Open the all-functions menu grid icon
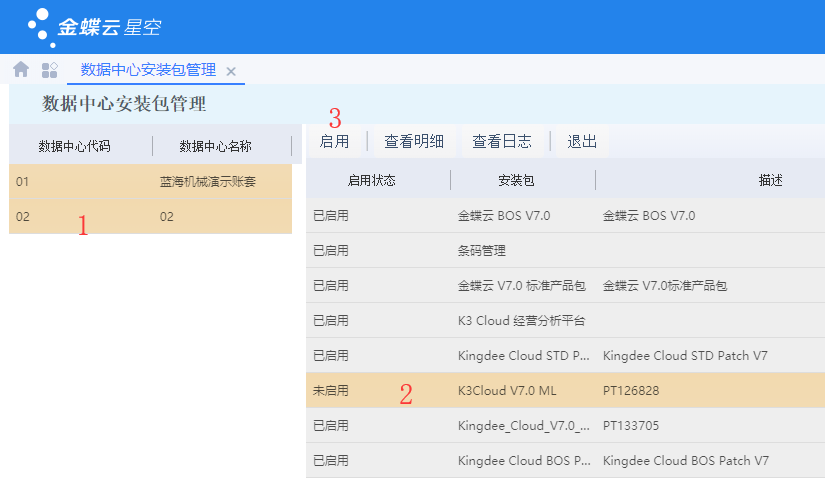Screen dimensions: 825x492 coord(49,70)
